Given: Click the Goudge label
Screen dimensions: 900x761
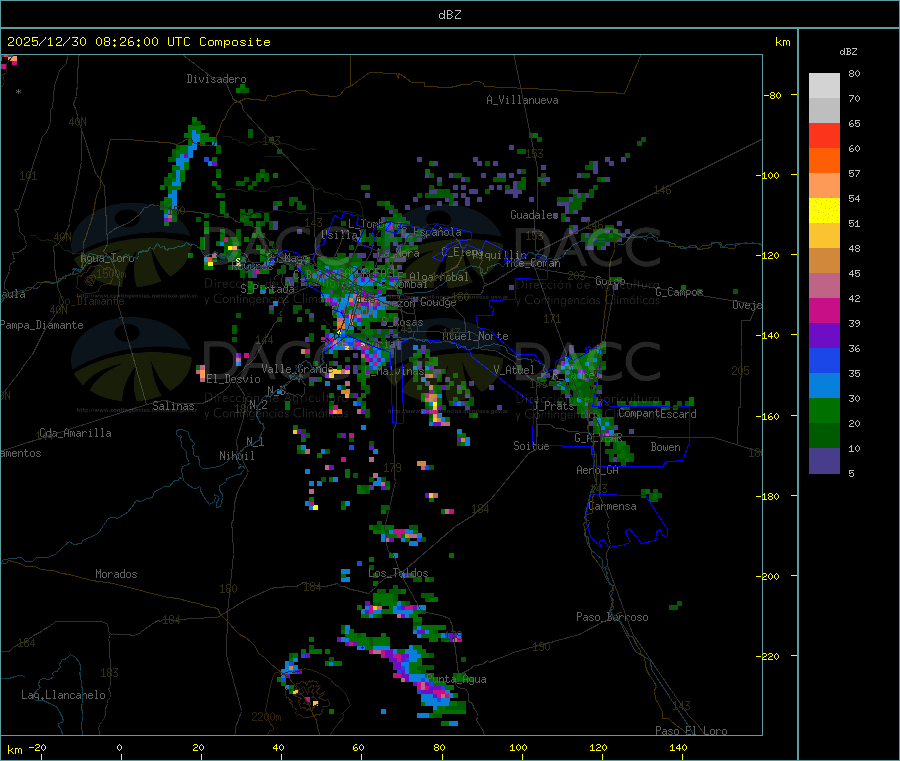Looking at the screenshot, I should coord(438,302).
